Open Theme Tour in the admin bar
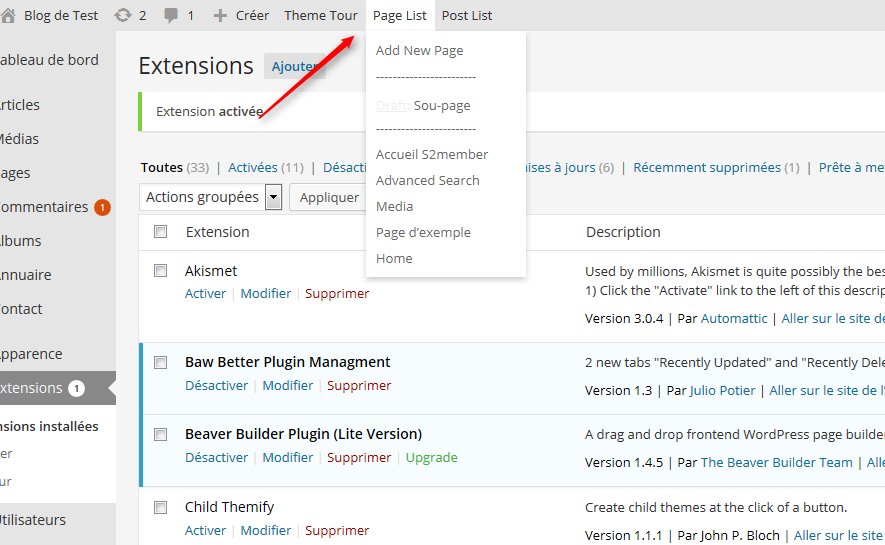 pyautogui.click(x=321, y=15)
